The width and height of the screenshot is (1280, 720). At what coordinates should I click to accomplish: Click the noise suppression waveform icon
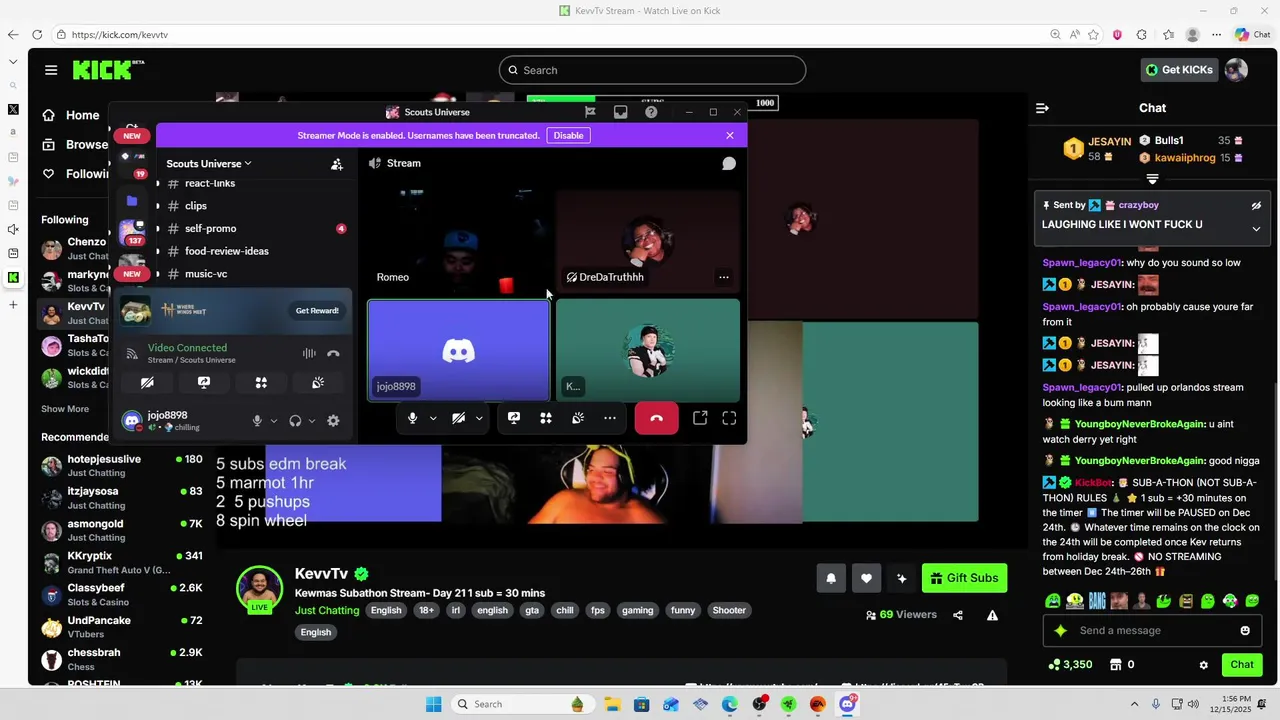(x=309, y=353)
